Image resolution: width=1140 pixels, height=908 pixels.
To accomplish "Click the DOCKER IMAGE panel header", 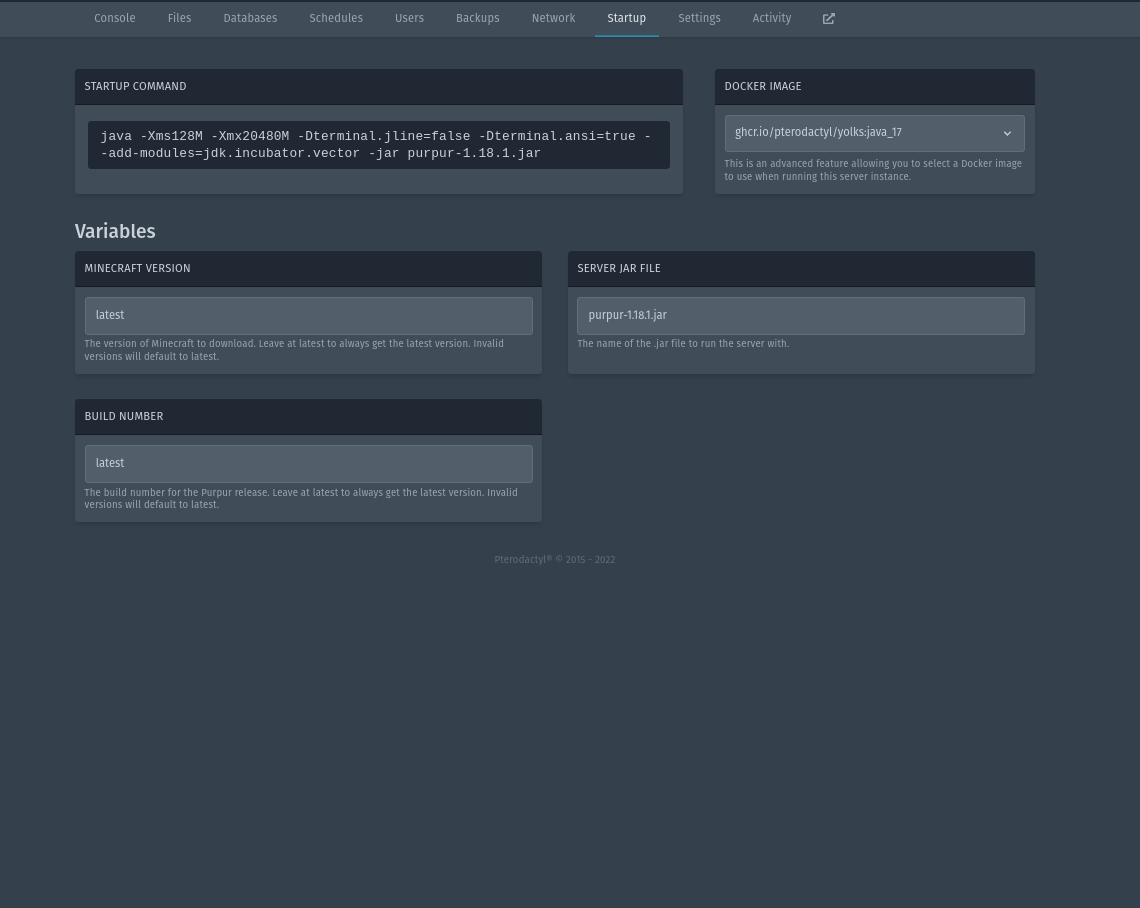I will [874, 87].
